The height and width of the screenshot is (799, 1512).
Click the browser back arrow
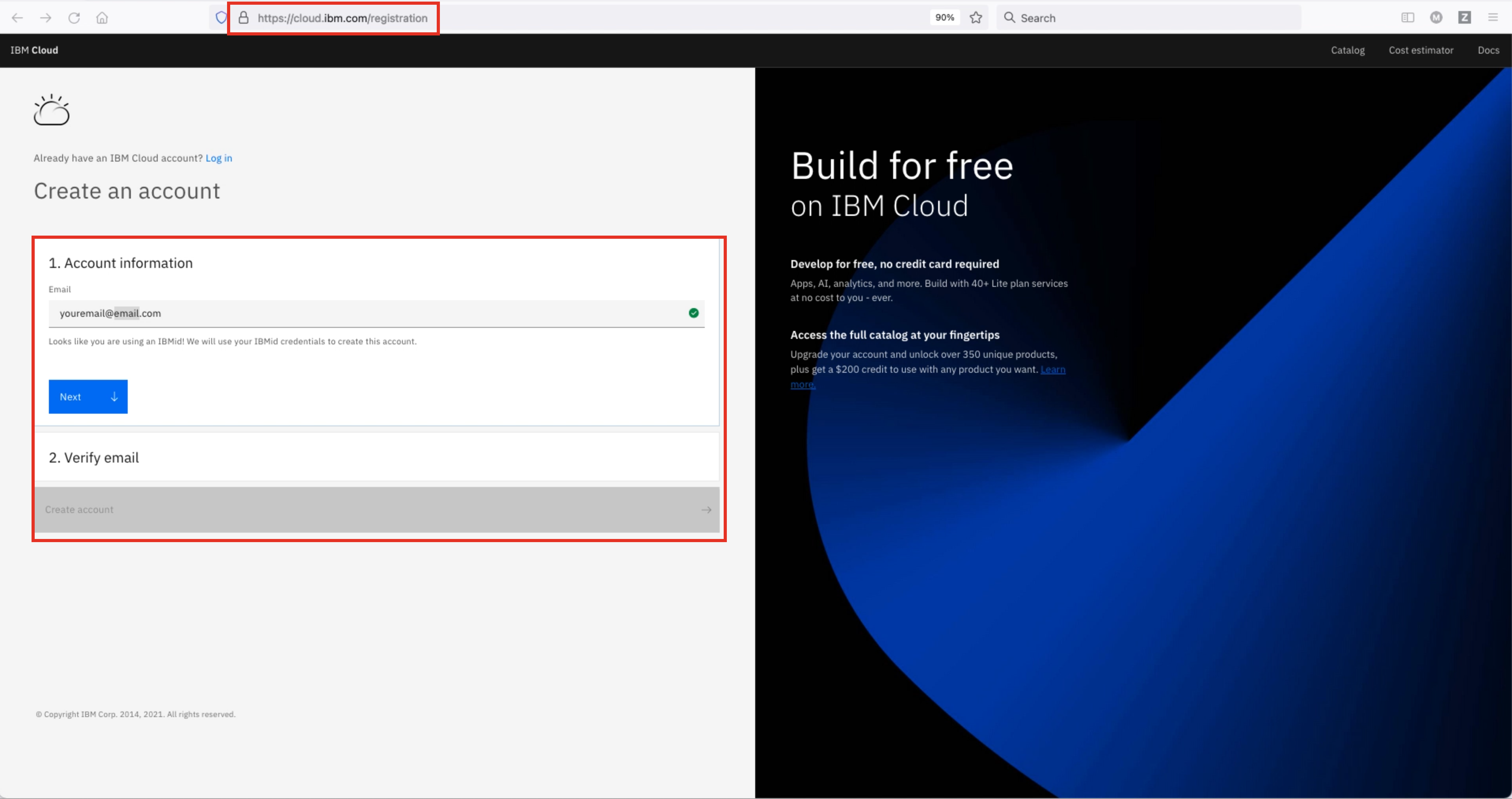(x=18, y=18)
